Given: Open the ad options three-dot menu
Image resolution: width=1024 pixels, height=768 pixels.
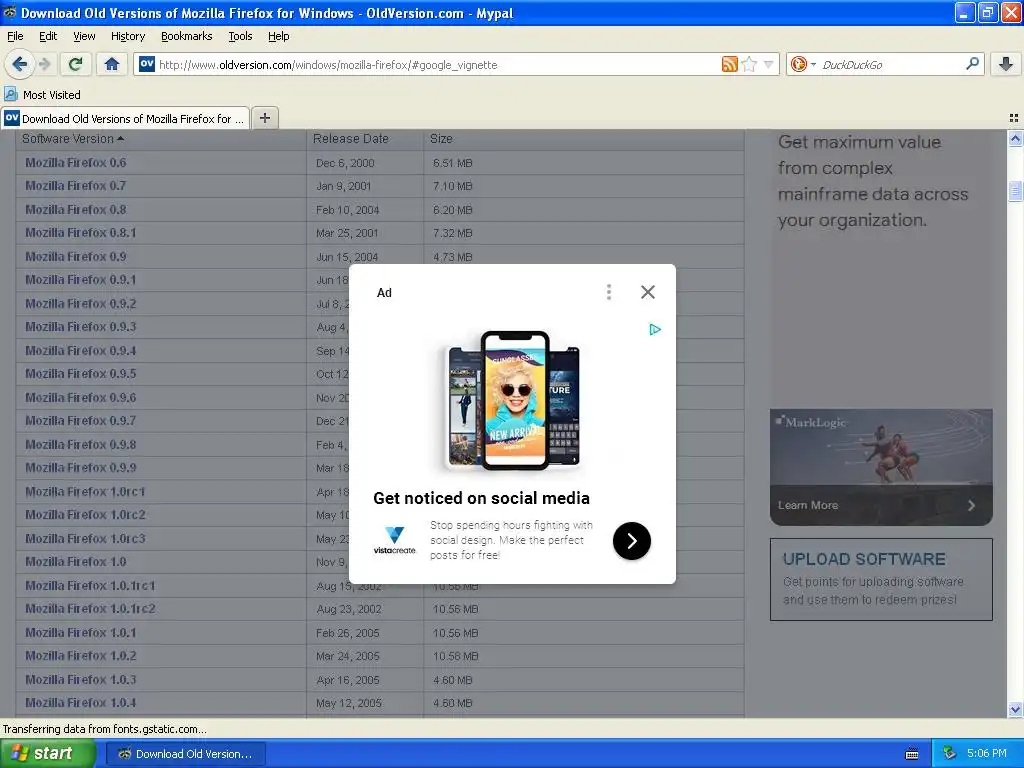Looking at the screenshot, I should [609, 292].
